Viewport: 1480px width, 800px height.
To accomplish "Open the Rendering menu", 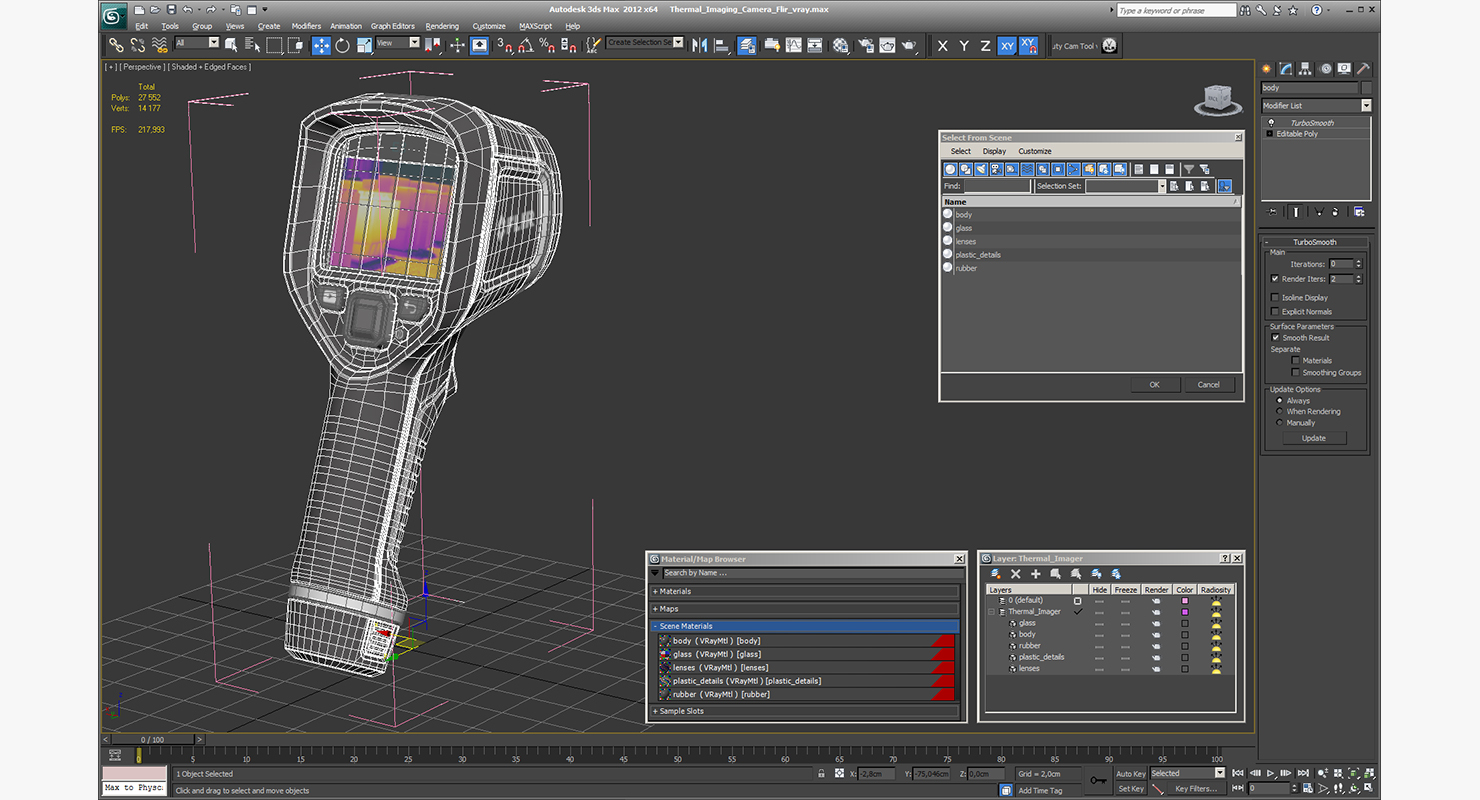I will pyautogui.click(x=442, y=26).
